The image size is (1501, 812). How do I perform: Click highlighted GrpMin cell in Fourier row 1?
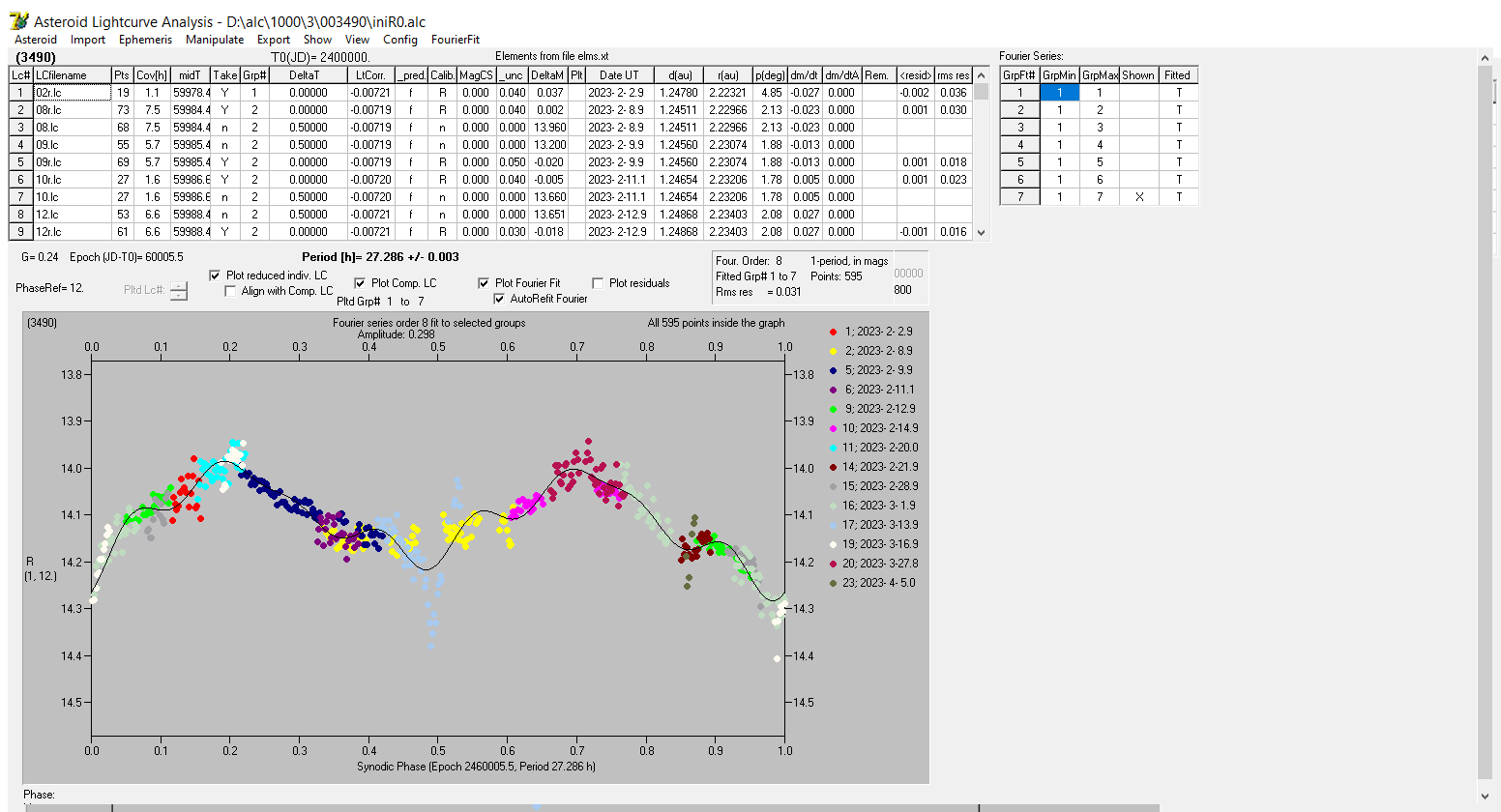[1059, 93]
